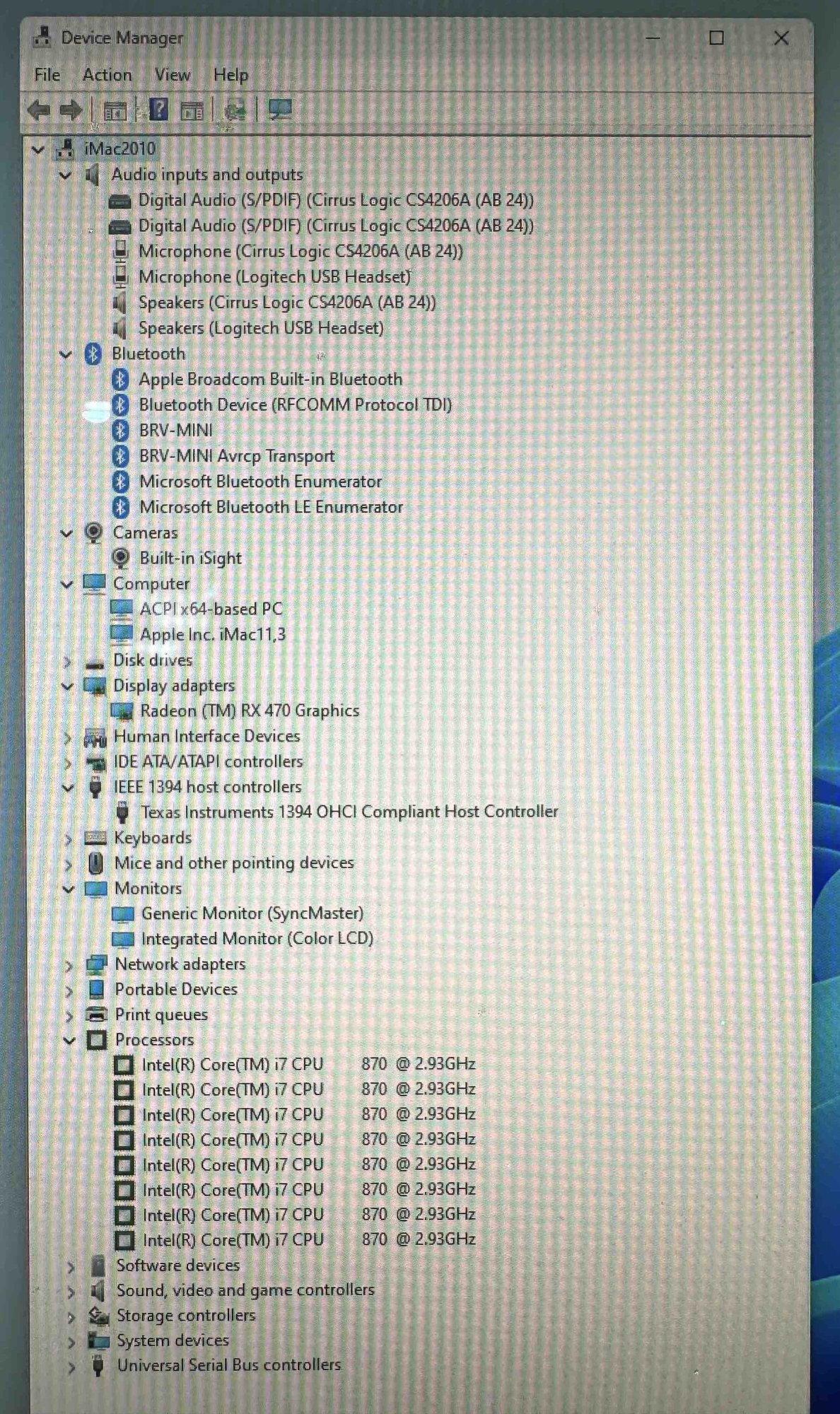This screenshot has width=840, height=1414.
Task: Click the Device Manager title bar icon
Action: pyautogui.click(x=42, y=37)
